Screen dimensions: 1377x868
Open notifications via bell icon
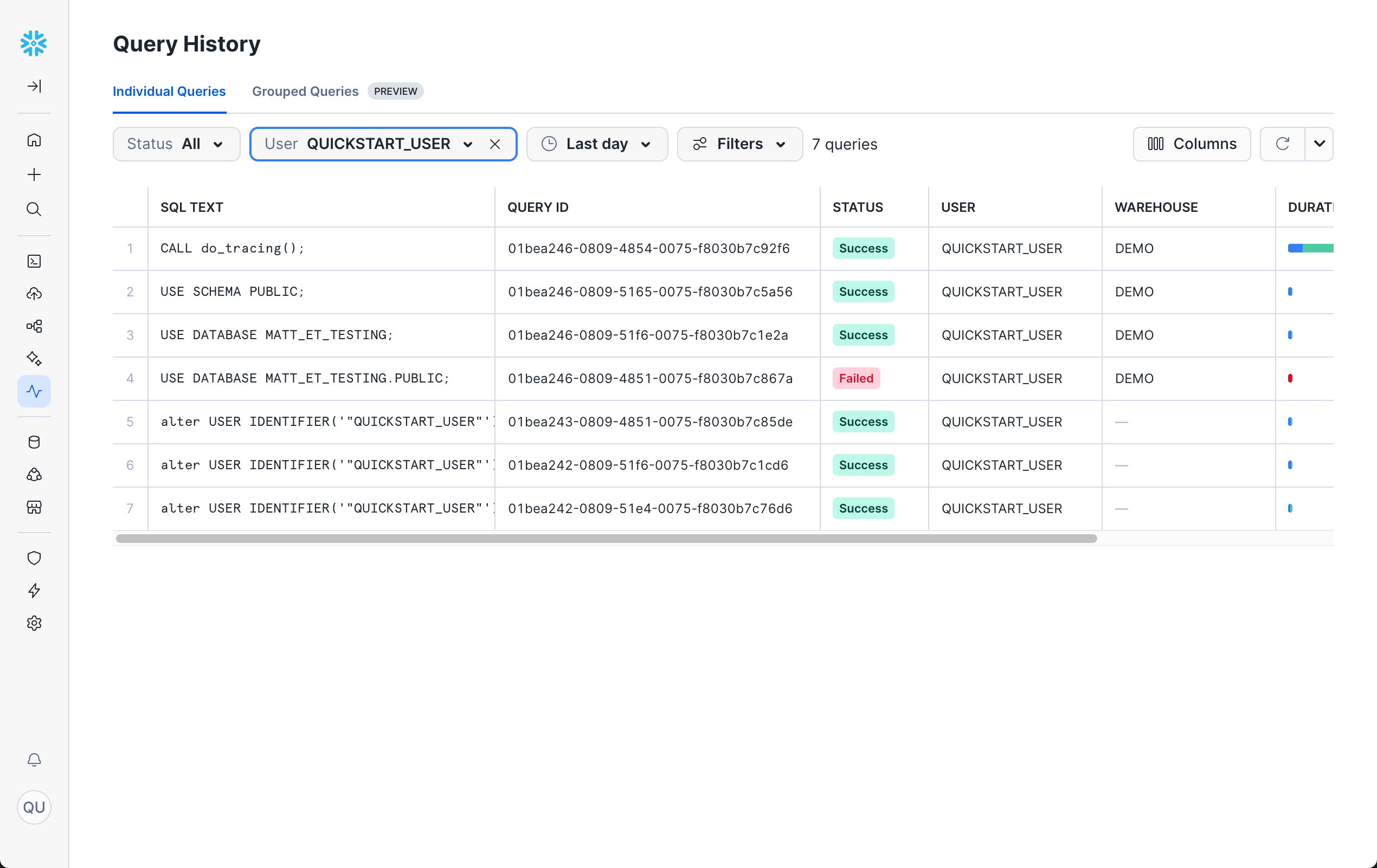click(34, 760)
